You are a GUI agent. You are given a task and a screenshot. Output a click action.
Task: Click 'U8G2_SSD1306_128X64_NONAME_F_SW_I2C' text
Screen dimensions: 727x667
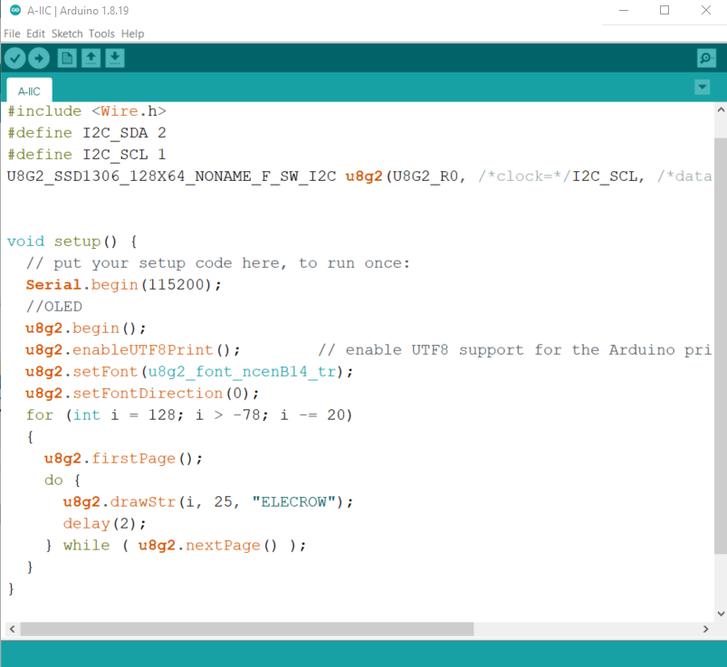tap(172, 176)
